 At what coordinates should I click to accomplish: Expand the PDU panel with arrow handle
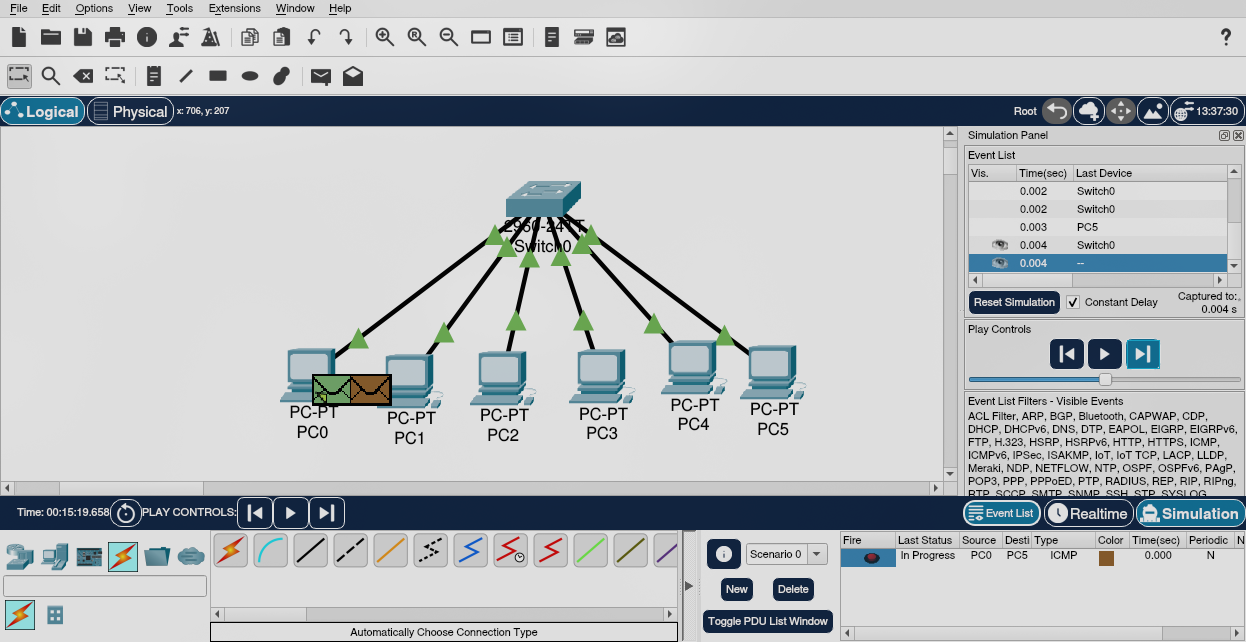pos(688,586)
